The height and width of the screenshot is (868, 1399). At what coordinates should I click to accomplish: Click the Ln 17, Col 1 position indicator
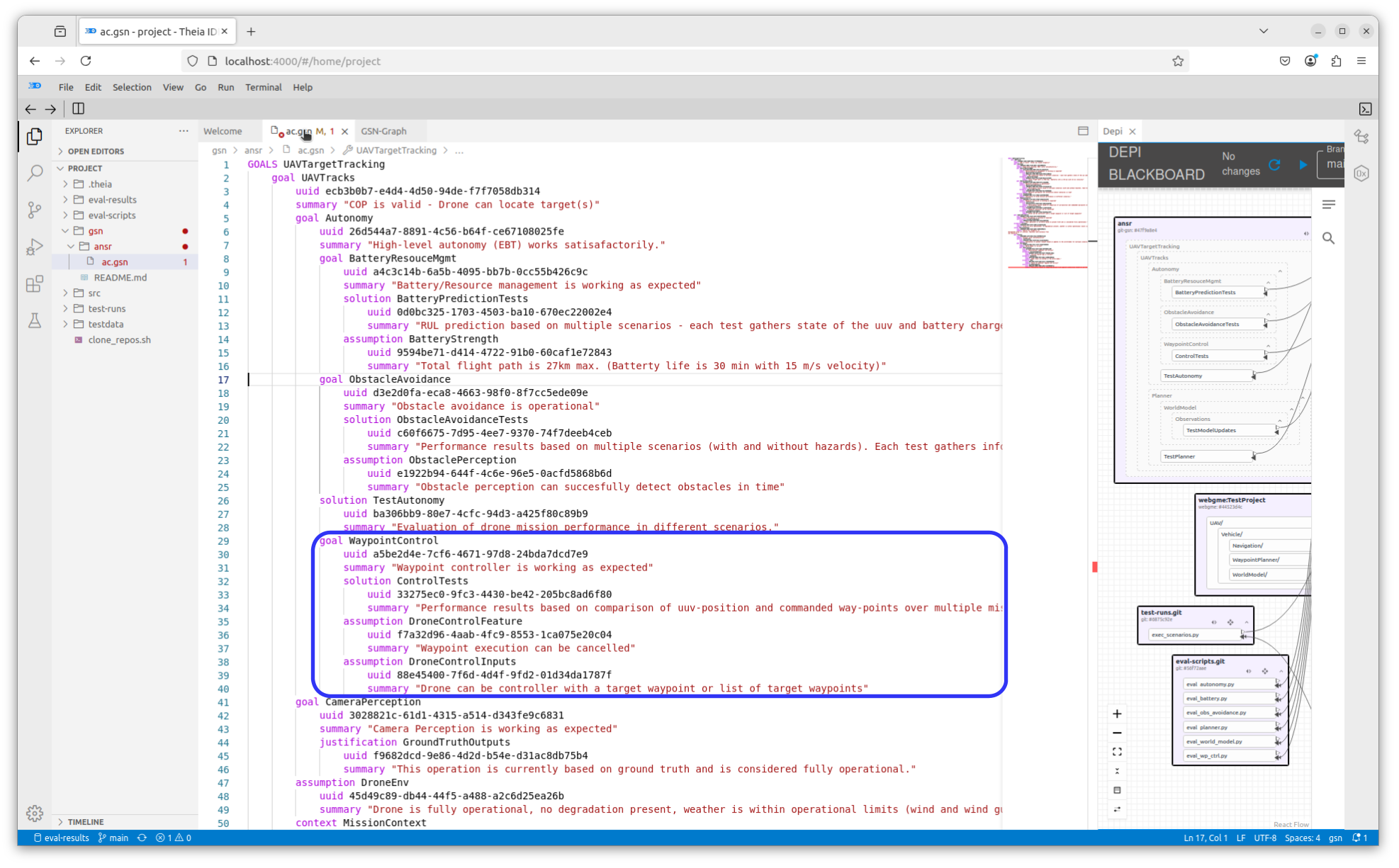coord(1206,838)
